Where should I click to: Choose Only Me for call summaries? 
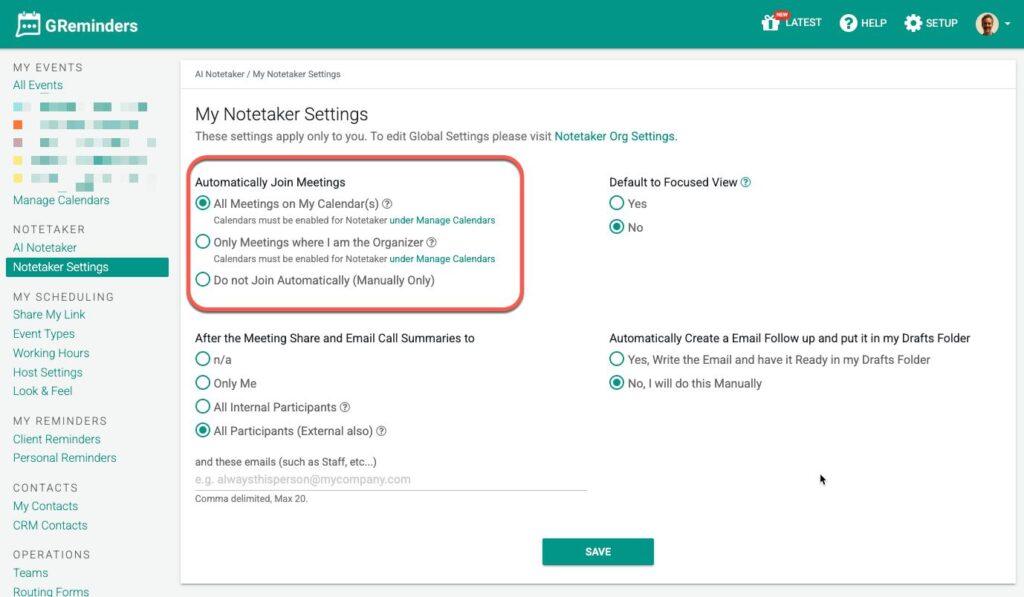coord(203,383)
